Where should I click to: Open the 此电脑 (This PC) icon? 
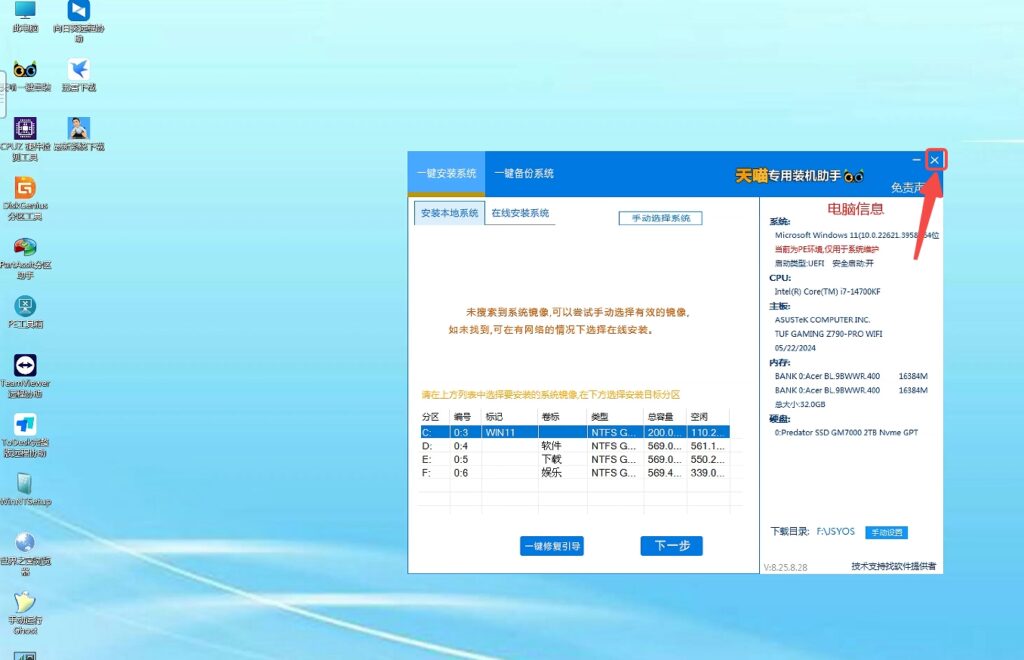click(25, 12)
